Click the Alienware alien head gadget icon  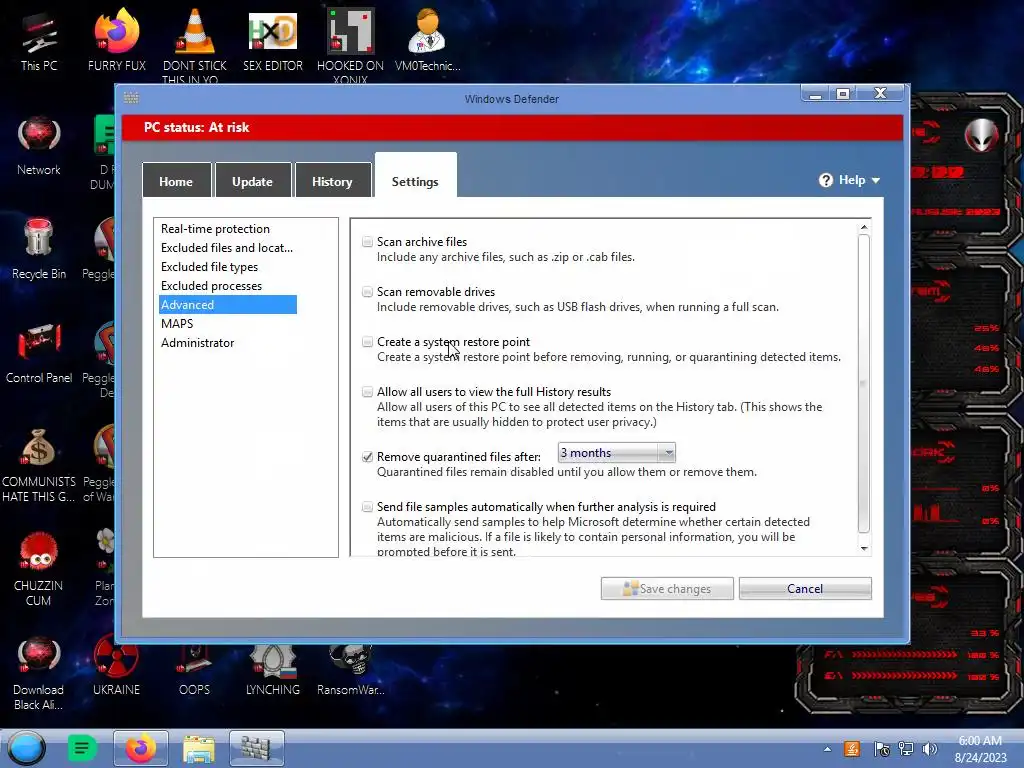[982, 135]
